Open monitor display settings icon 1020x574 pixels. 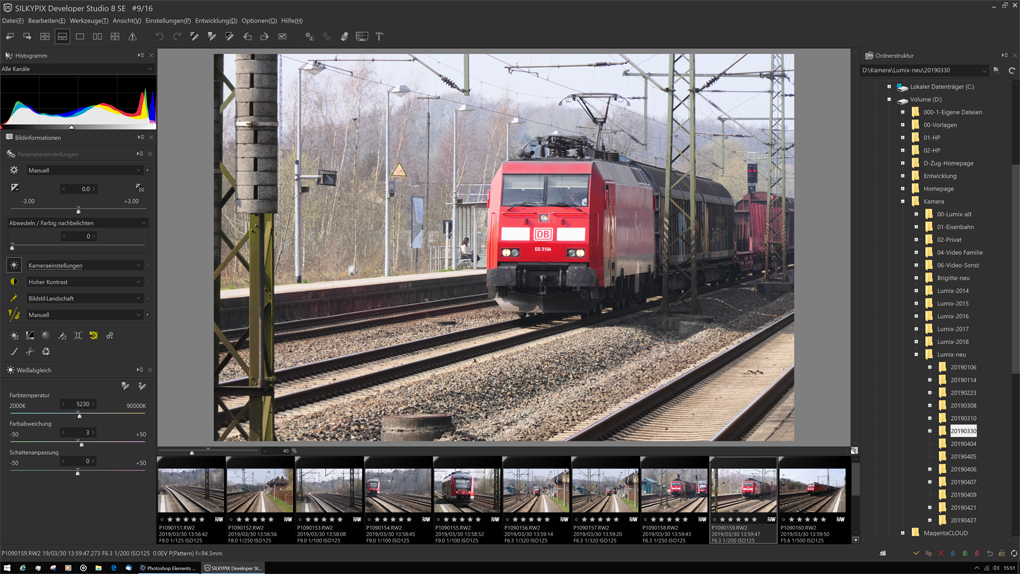[x=362, y=36]
